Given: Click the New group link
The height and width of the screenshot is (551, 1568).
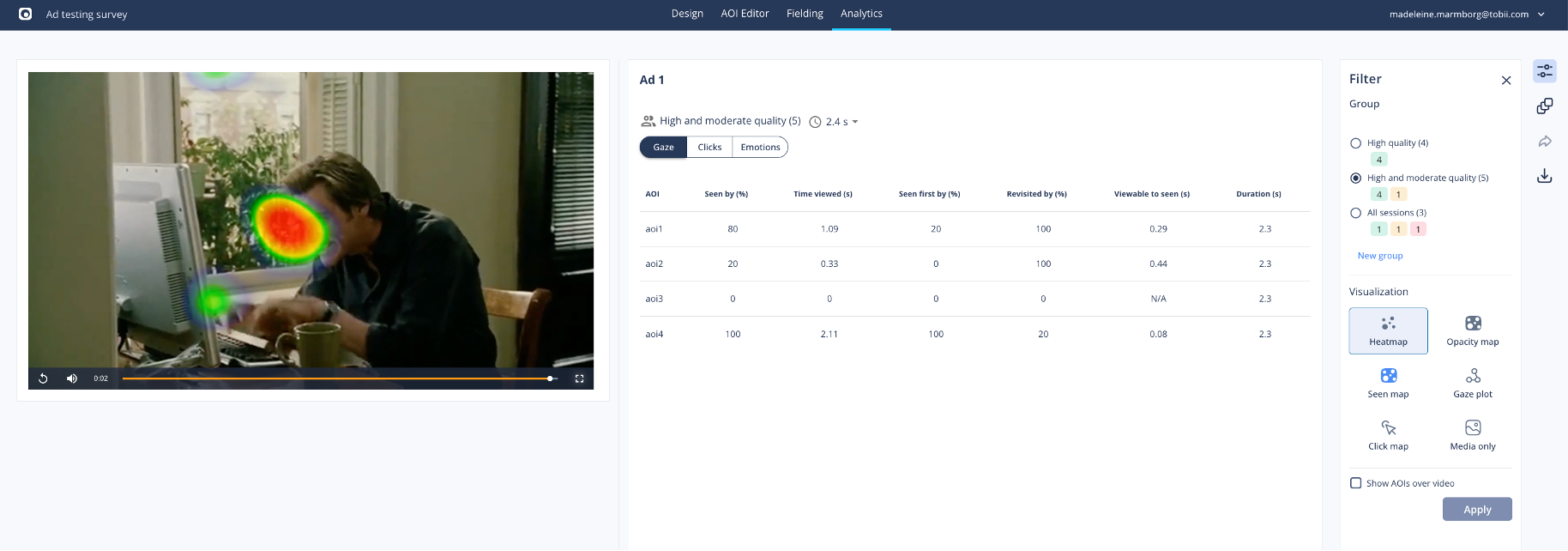Looking at the screenshot, I should 1380,256.
